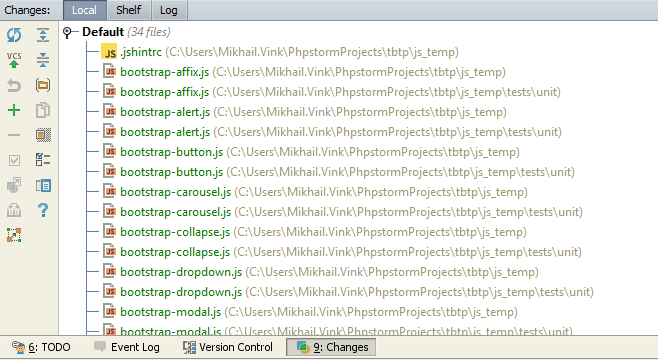Click the Expand All icon
This screenshot has height=360, width=658.
[43, 35]
